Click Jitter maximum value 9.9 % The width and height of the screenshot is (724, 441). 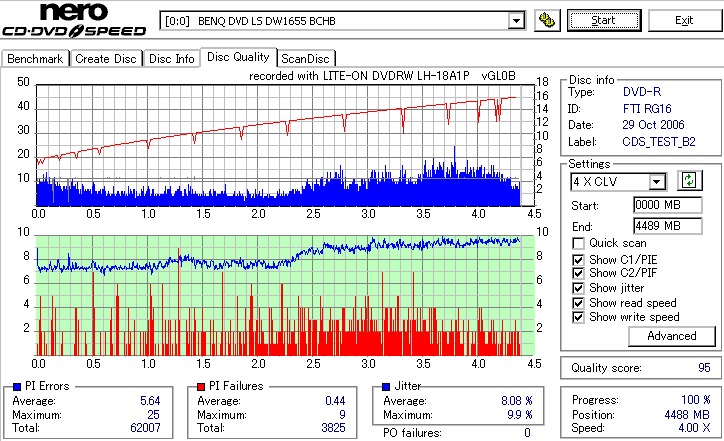pyautogui.click(x=520, y=415)
